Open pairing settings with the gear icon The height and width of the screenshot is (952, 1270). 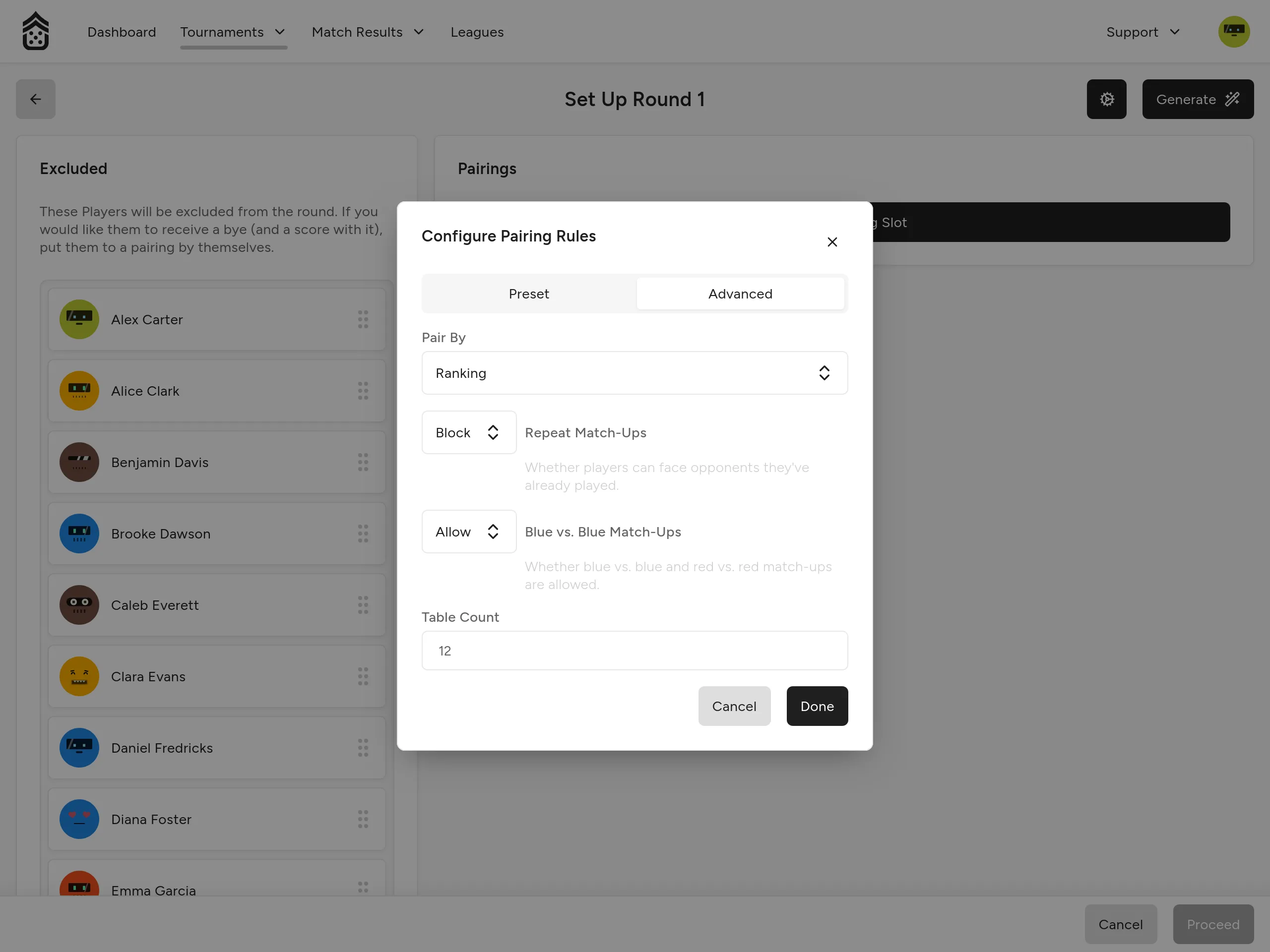click(1106, 99)
